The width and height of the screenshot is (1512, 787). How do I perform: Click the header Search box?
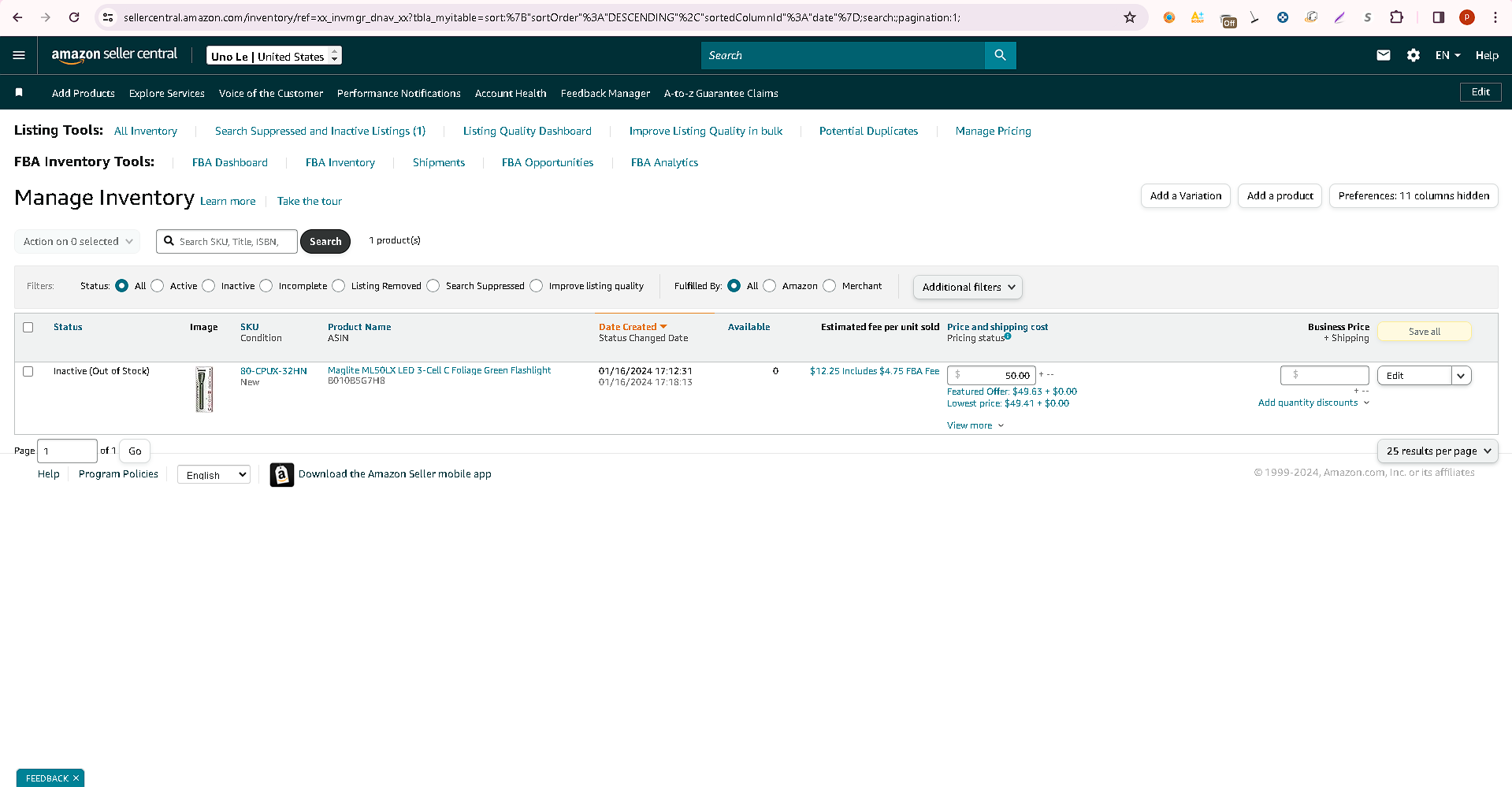coord(842,55)
